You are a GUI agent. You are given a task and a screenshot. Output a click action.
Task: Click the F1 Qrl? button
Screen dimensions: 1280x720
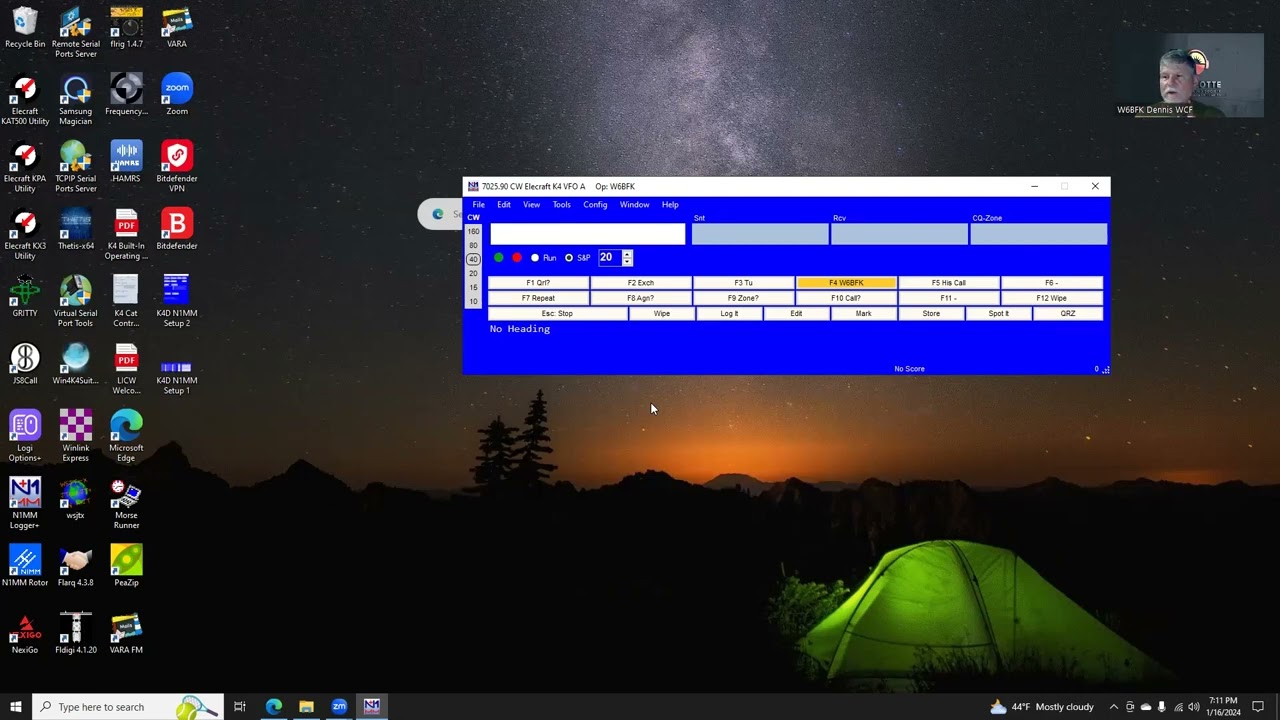point(538,283)
